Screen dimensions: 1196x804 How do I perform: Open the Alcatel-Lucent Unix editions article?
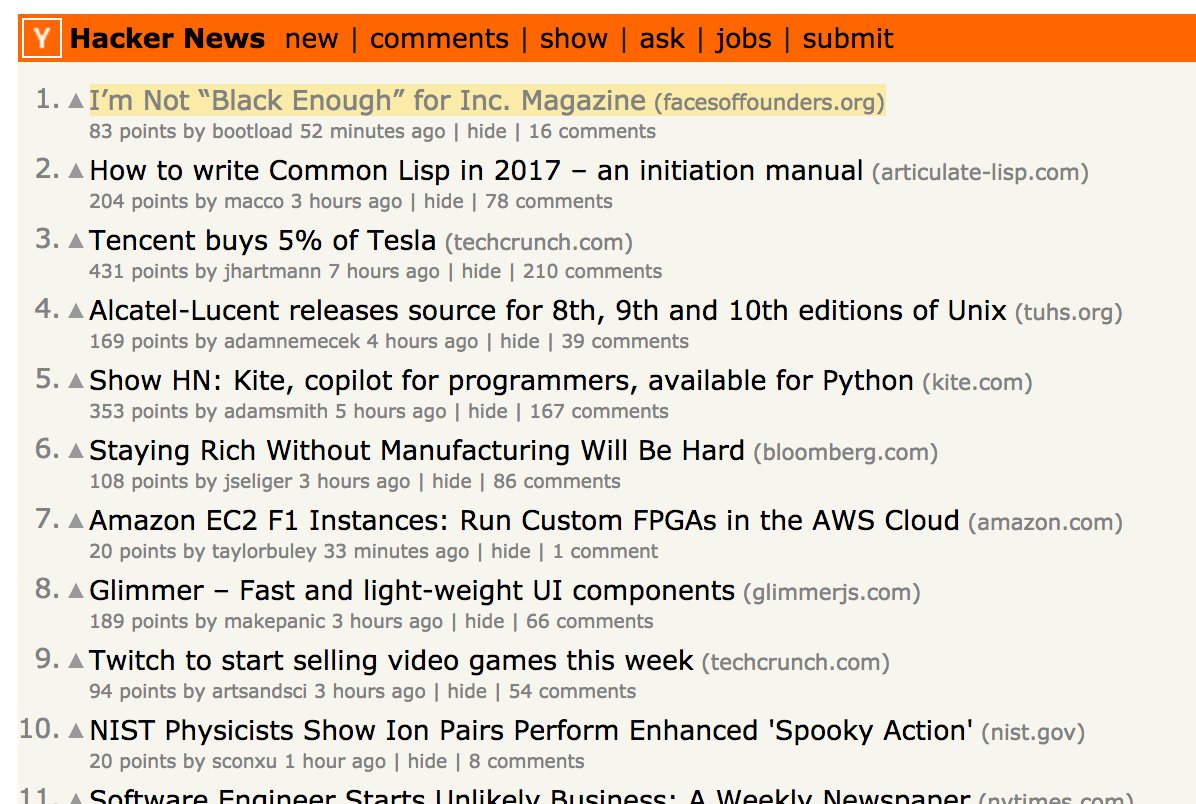pos(548,311)
